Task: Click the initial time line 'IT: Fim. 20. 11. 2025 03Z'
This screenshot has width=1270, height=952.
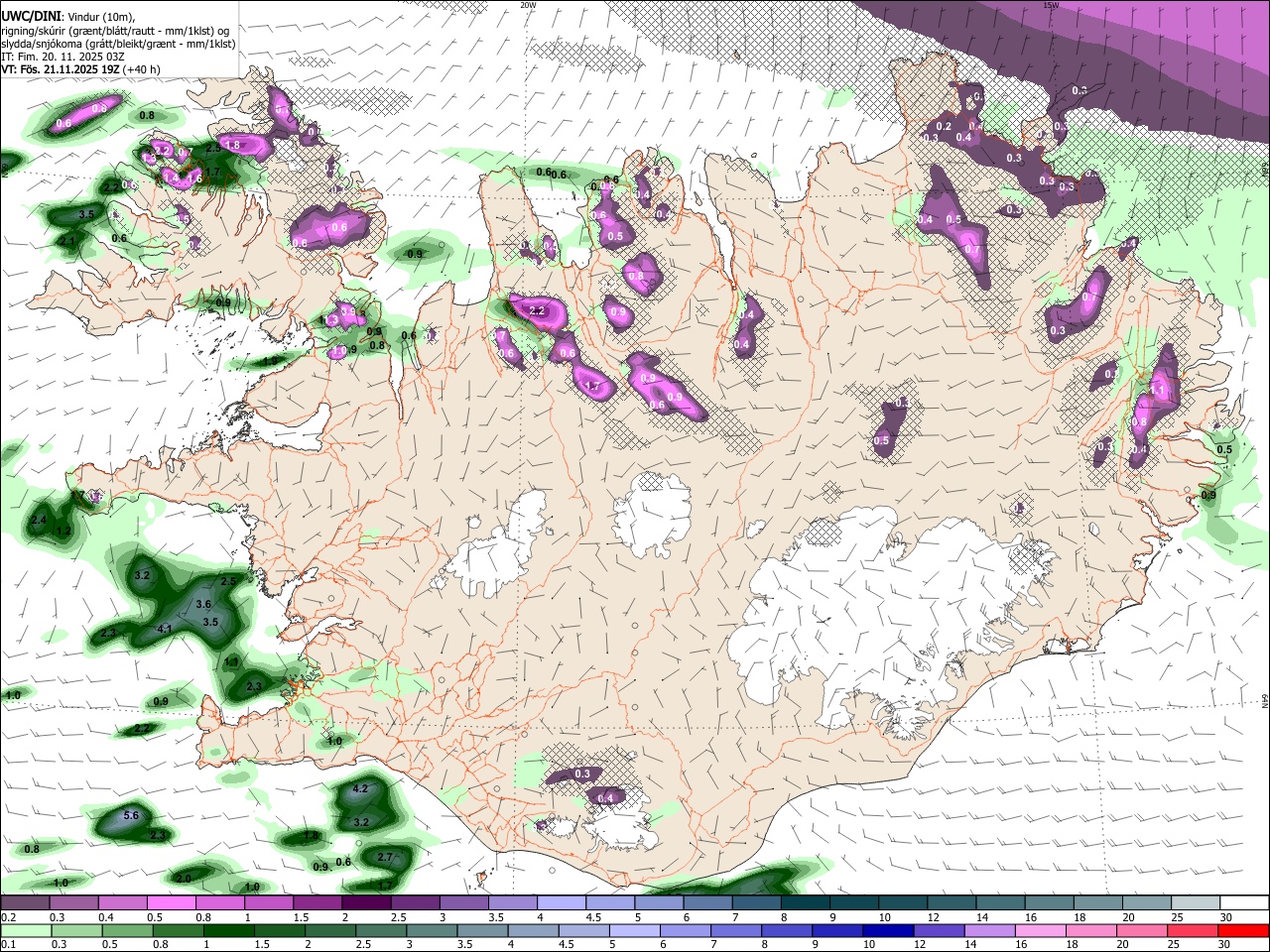Action: (x=63, y=57)
